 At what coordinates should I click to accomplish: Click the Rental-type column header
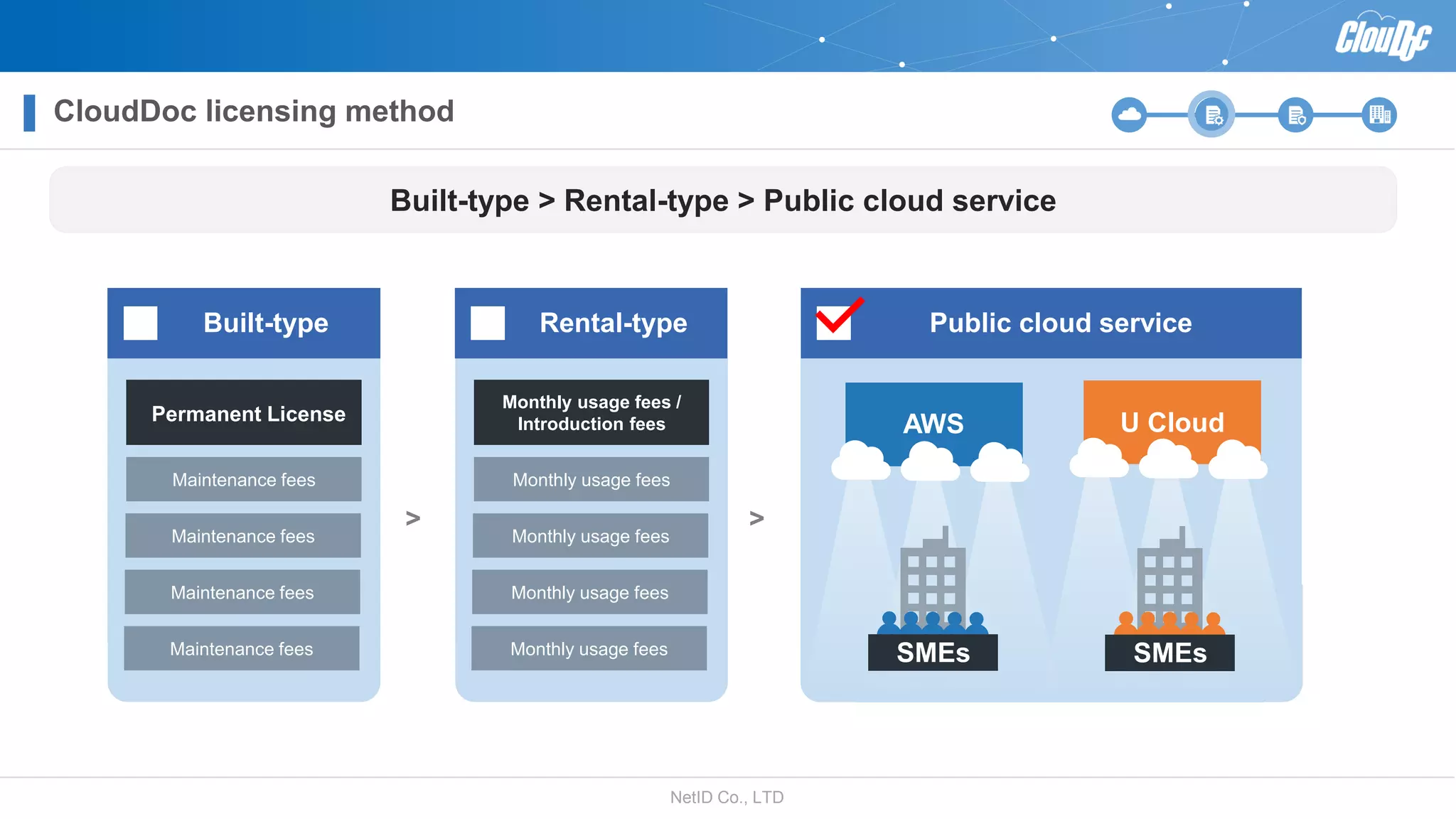point(591,323)
